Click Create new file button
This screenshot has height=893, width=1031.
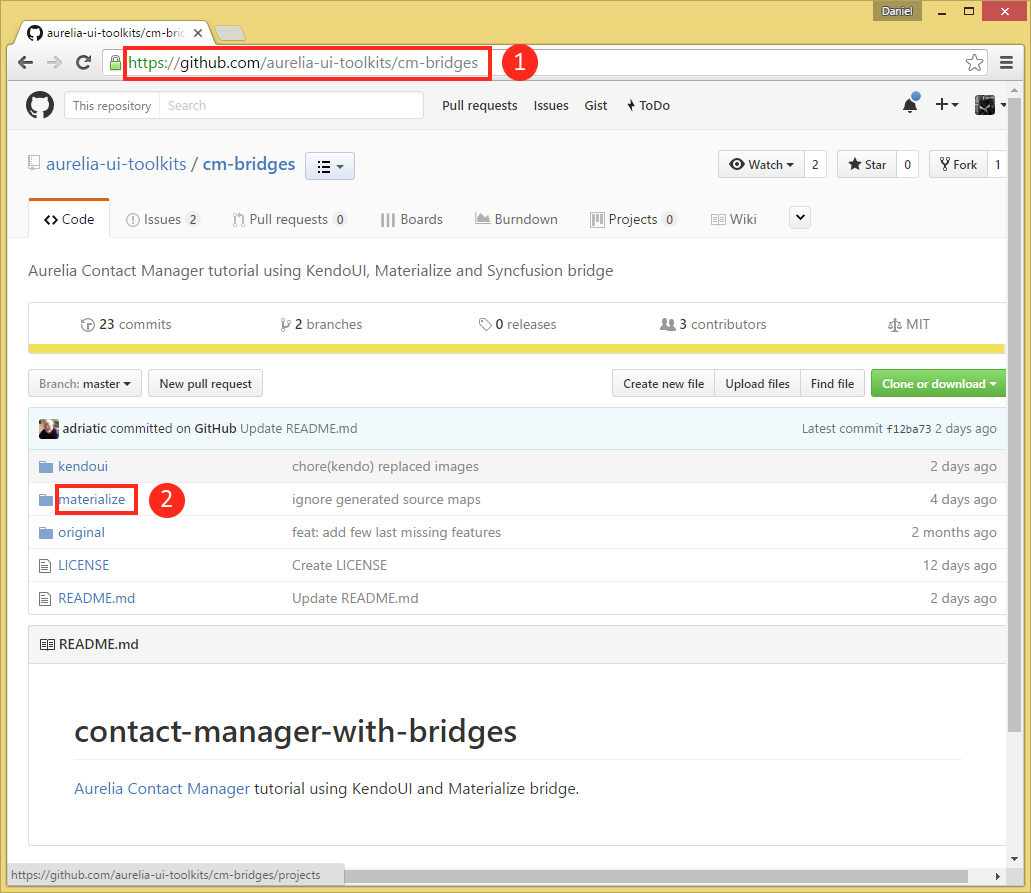(x=663, y=383)
